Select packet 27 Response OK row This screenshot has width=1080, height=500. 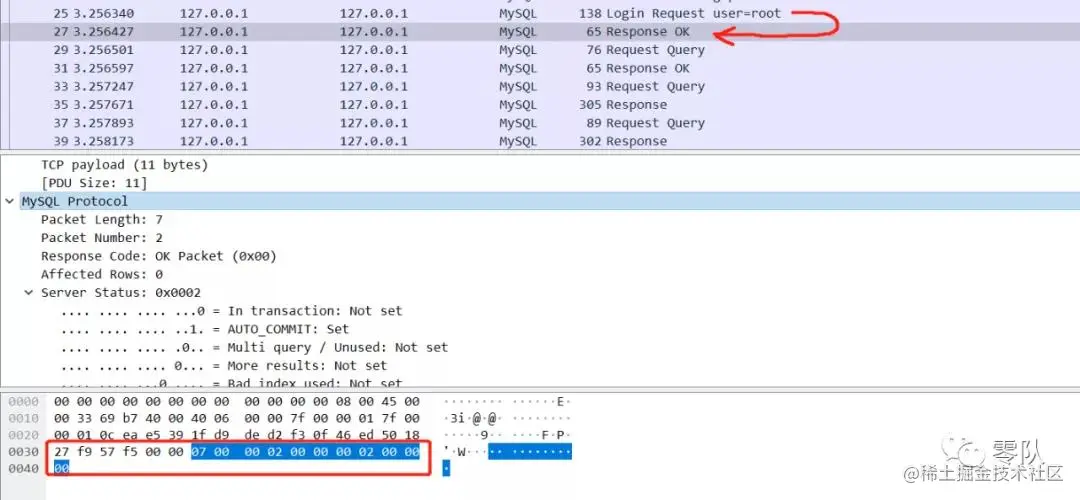pyautogui.click(x=540, y=32)
